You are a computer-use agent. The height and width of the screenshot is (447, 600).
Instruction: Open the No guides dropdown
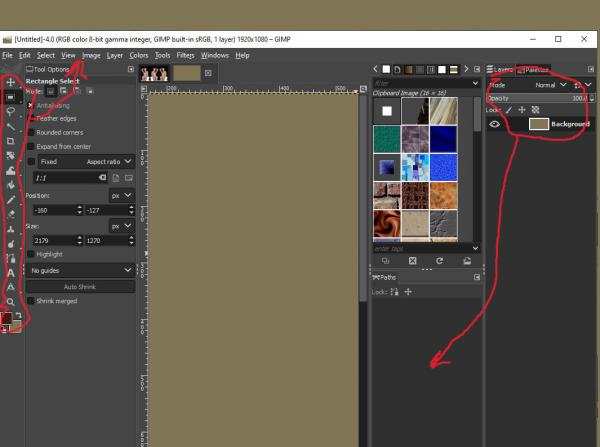(x=80, y=270)
